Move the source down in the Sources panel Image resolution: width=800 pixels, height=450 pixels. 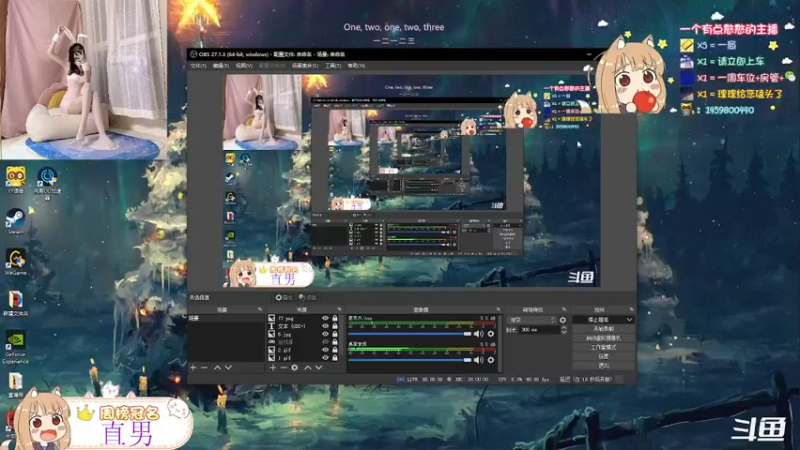(318, 367)
